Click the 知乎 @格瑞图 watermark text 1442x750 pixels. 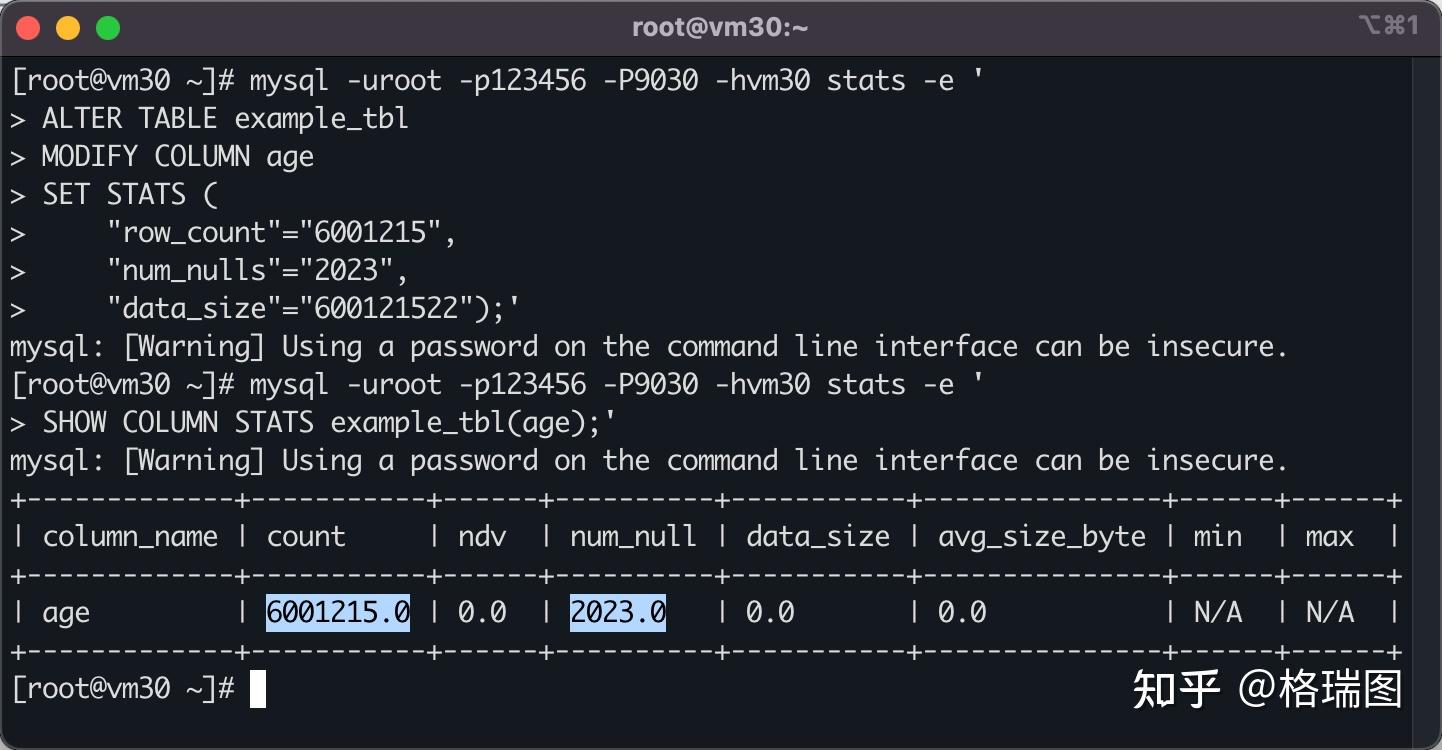[x=1268, y=690]
